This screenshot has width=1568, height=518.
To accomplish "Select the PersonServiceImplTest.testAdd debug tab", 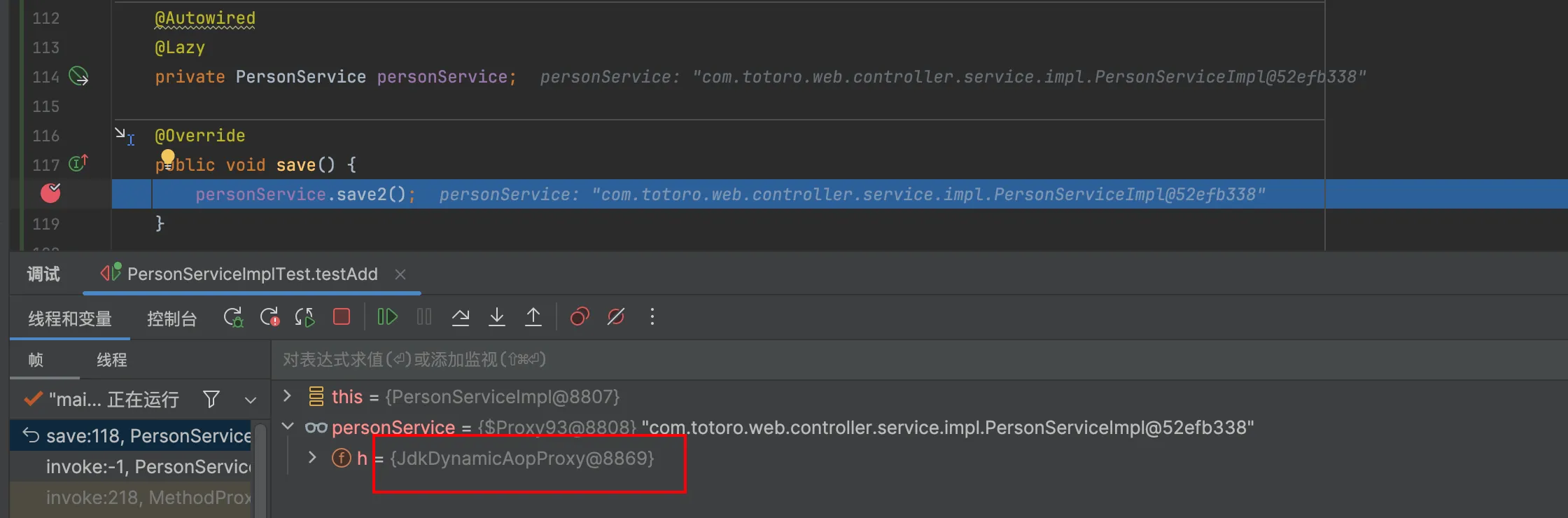I will [x=252, y=274].
